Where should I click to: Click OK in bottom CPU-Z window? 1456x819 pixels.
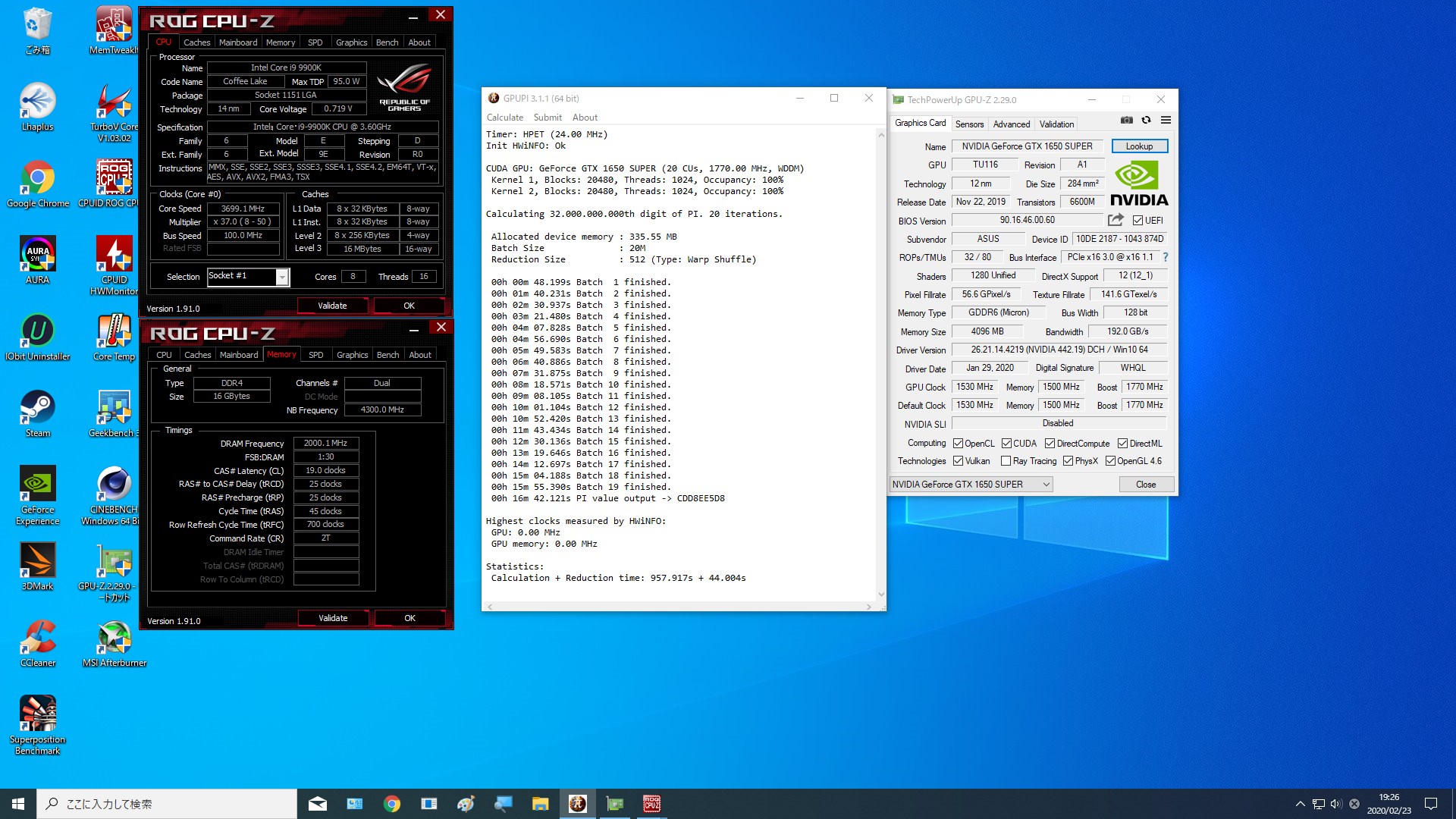(x=409, y=618)
